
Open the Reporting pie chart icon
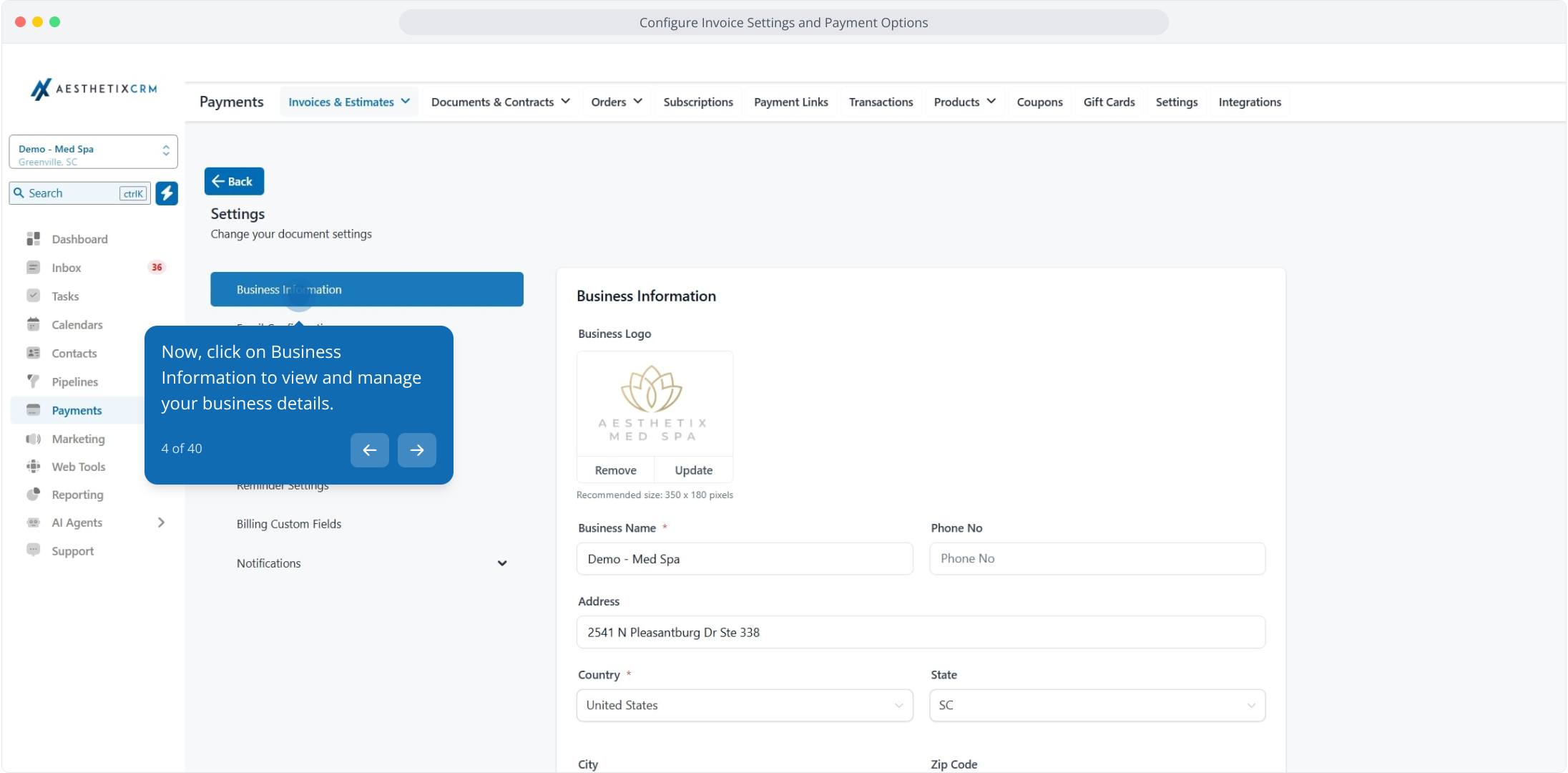tap(33, 495)
